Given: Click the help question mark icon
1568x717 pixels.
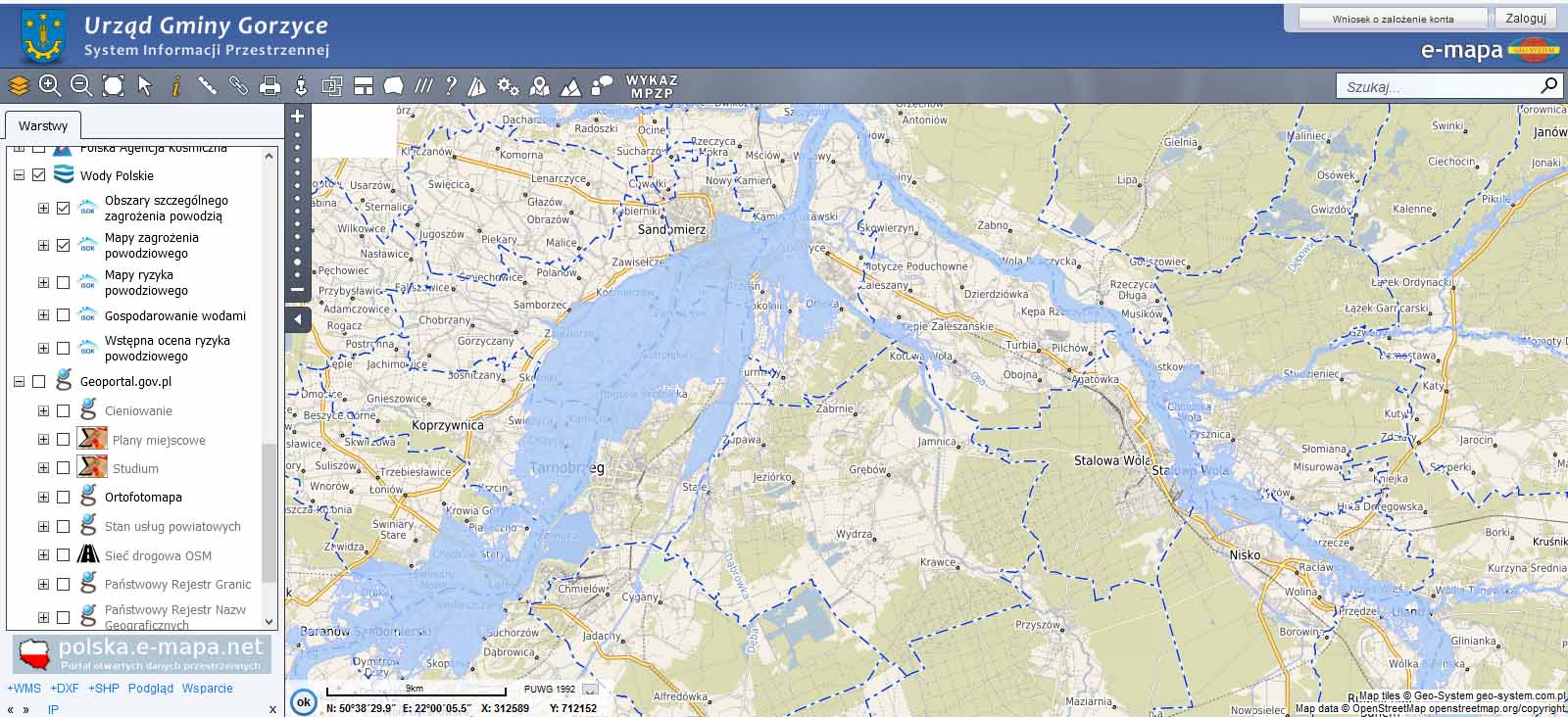Looking at the screenshot, I should coord(451,86).
